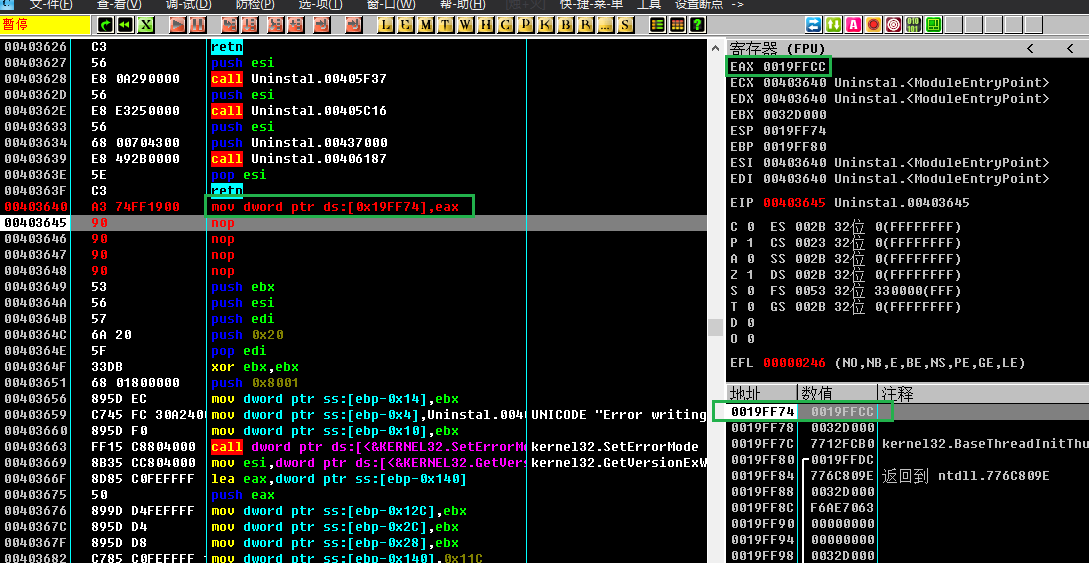This screenshot has width=1089, height=563.
Task: Click the green question mark help icon
Action: 697,24
